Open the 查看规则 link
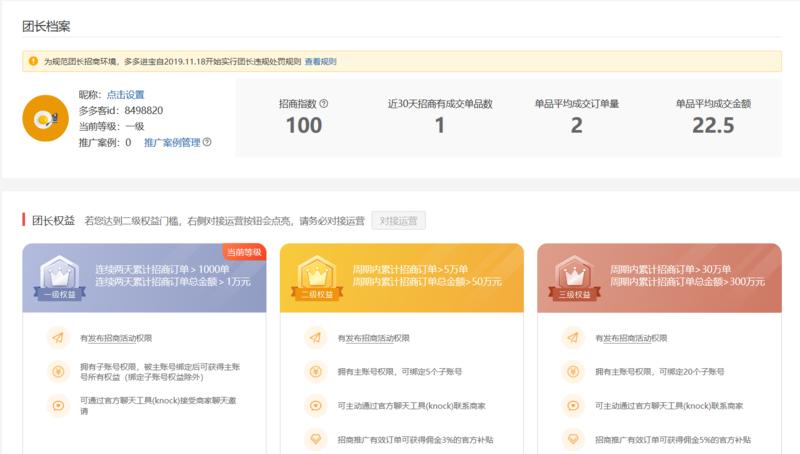The image size is (800, 454). click(x=320, y=62)
